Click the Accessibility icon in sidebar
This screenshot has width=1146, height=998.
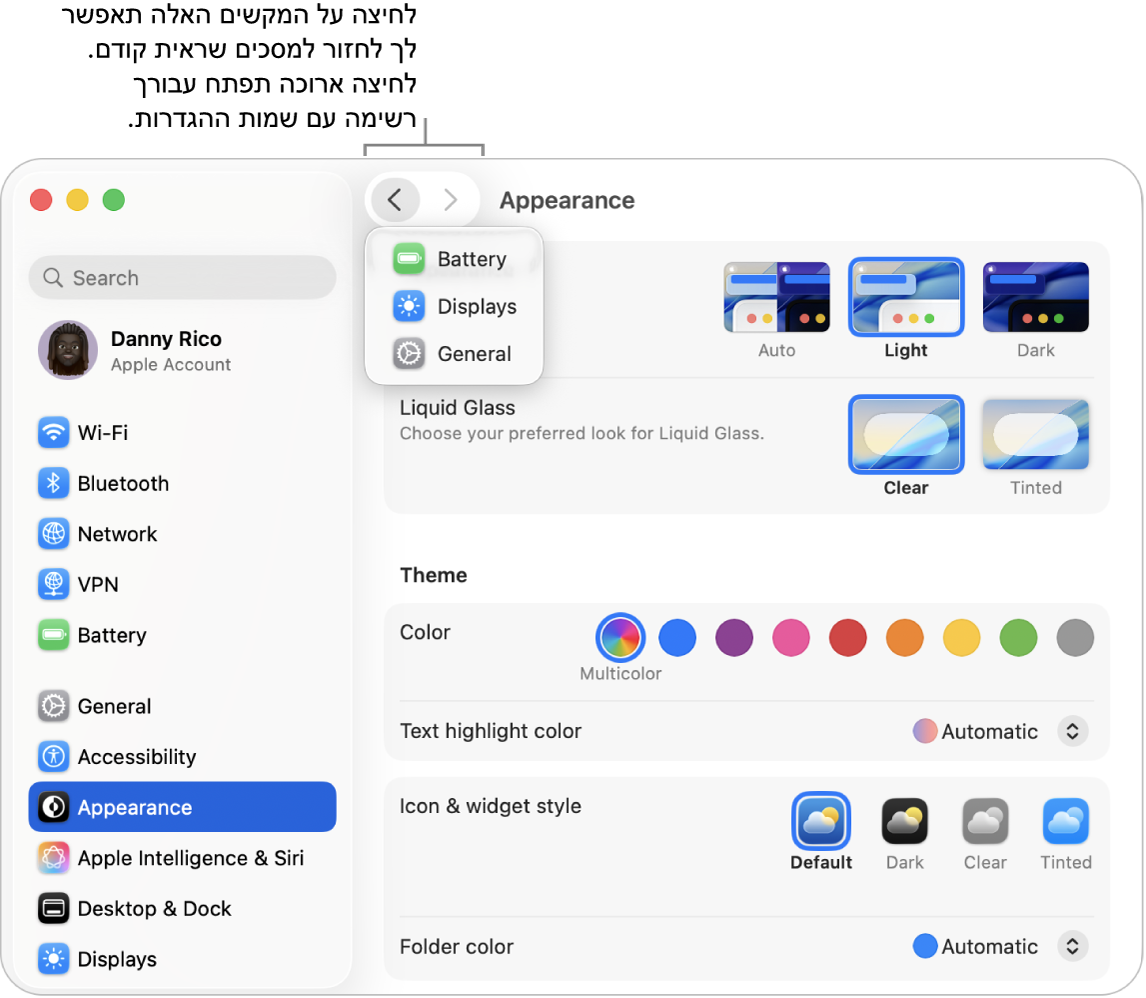click(x=53, y=756)
